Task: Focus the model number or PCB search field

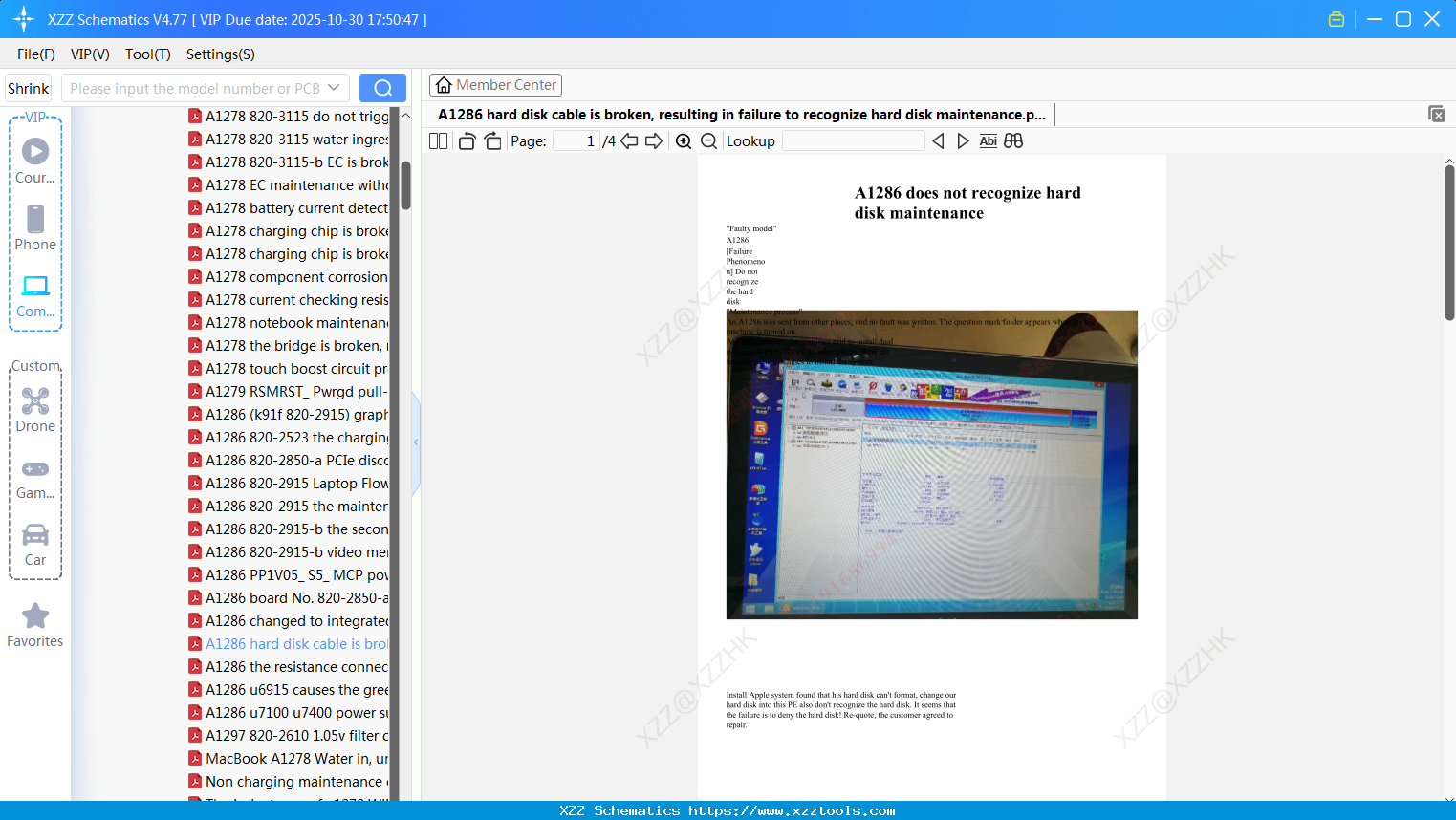Action: (x=194, y=88)
